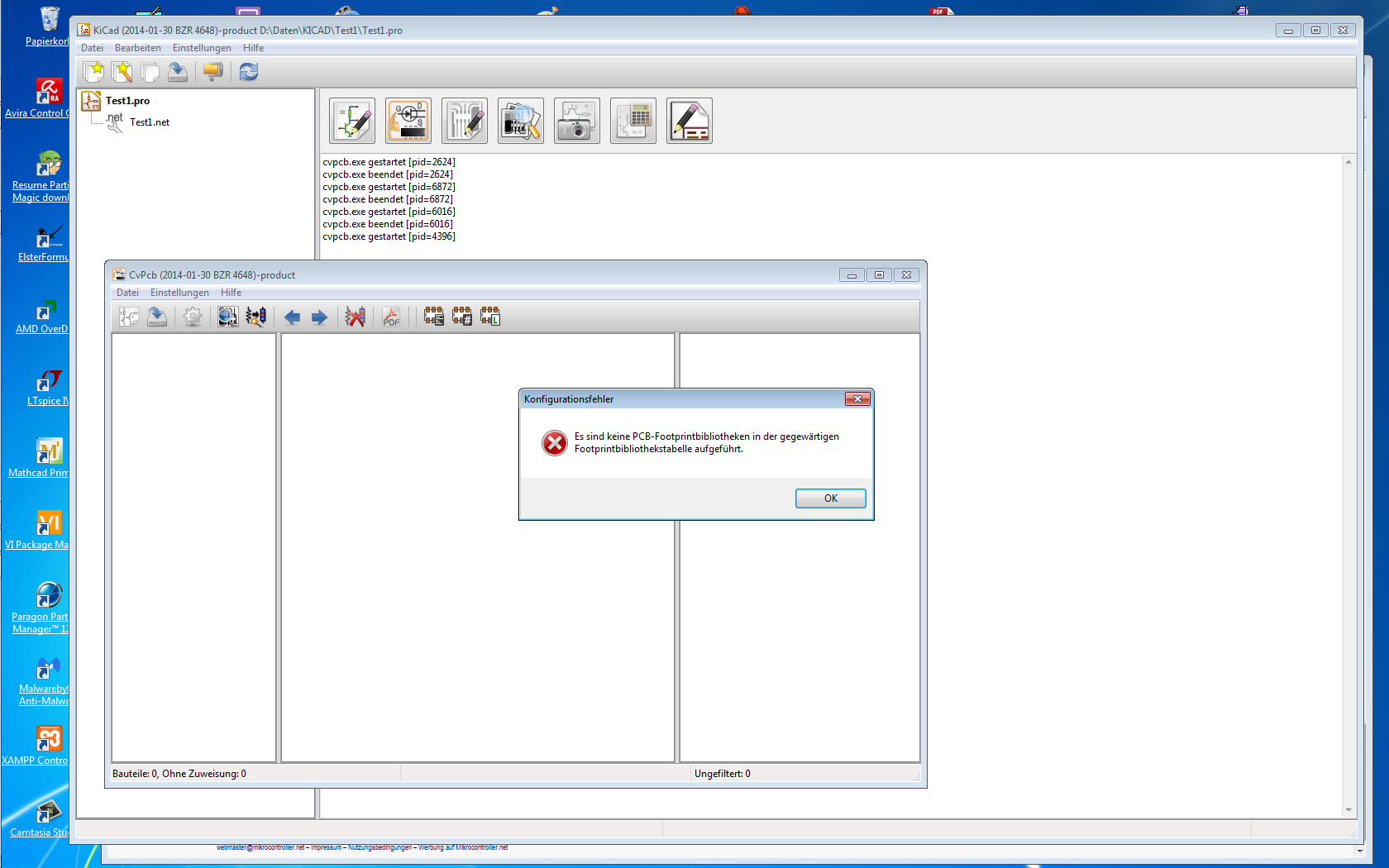Open Hilfe menu in CvPcb window
Screen dimensions: 1389x868
(x=231, y=293)
